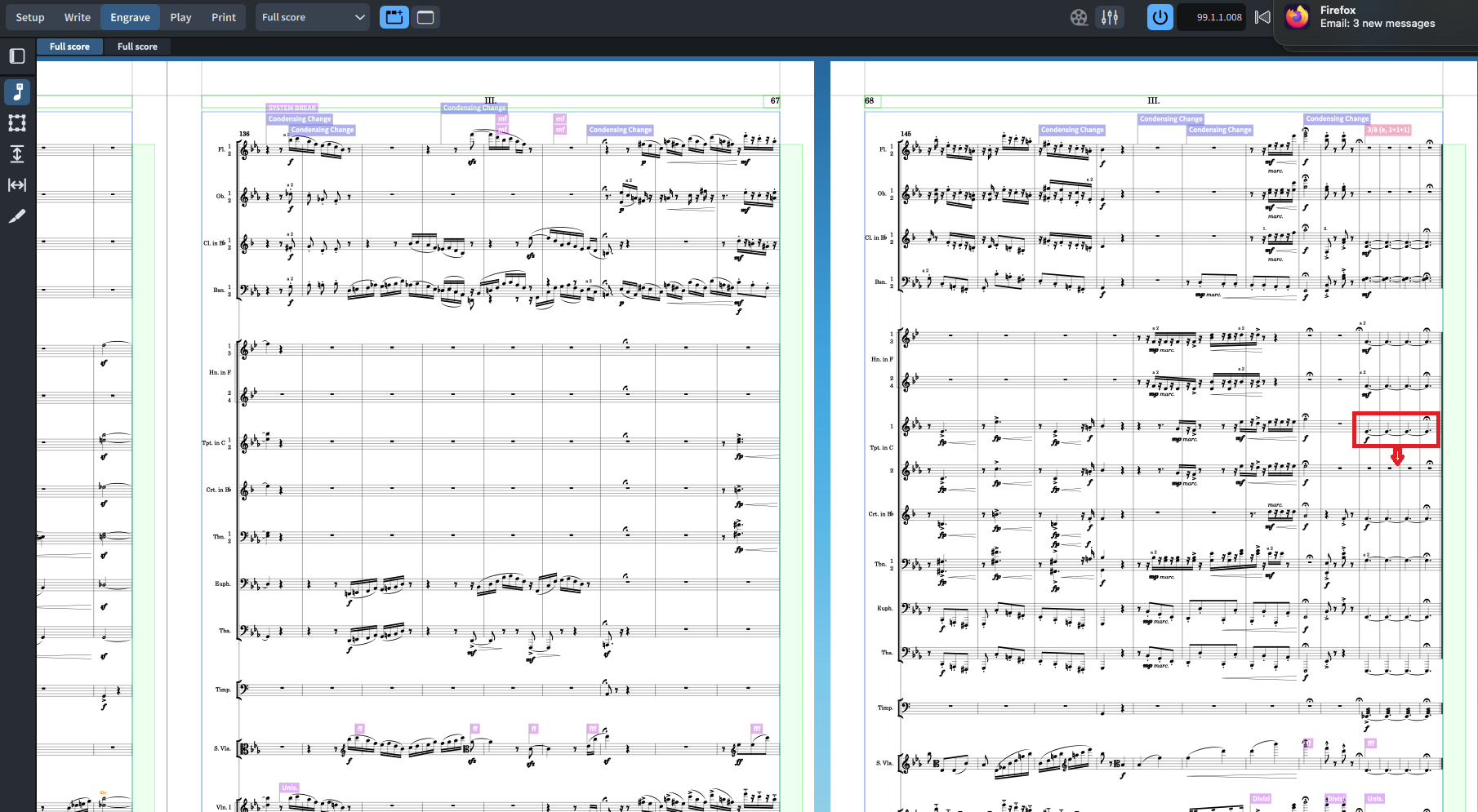Select the Engrave mode tab
The width and height of the screenshot is (1478, 812).
(131, 17)
